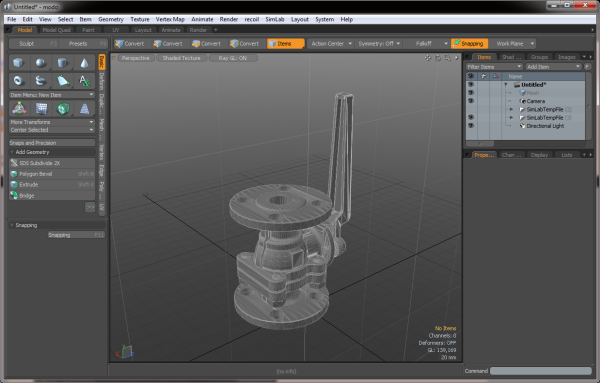Click the viewport rotate icon
This screenshot has width=600, height=383.
tap(438, 58)
